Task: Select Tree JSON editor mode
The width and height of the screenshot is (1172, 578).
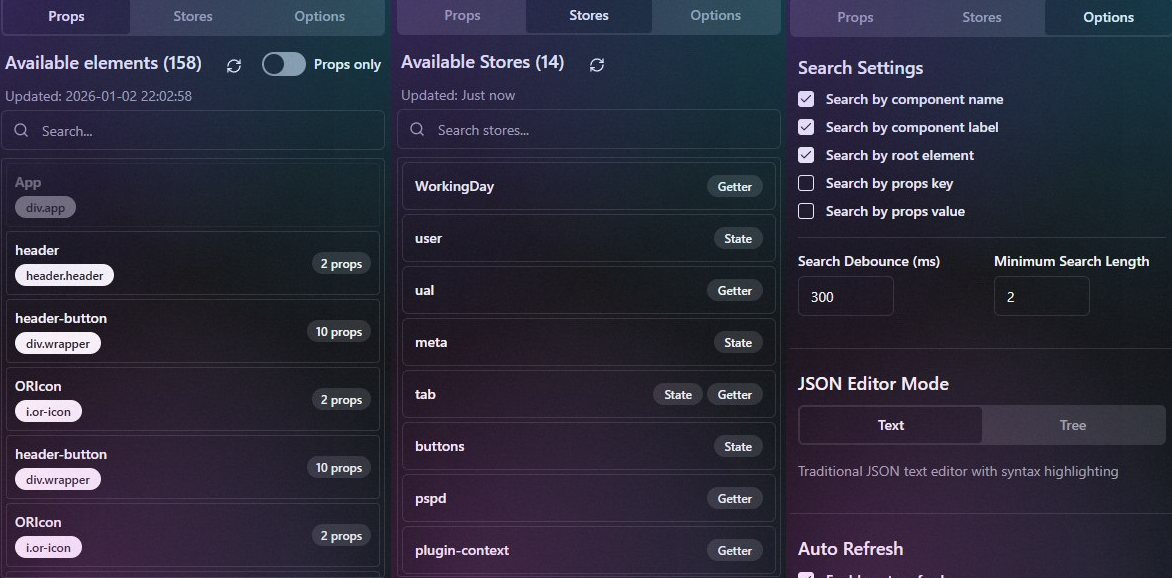Action: tap(1073, 425)
